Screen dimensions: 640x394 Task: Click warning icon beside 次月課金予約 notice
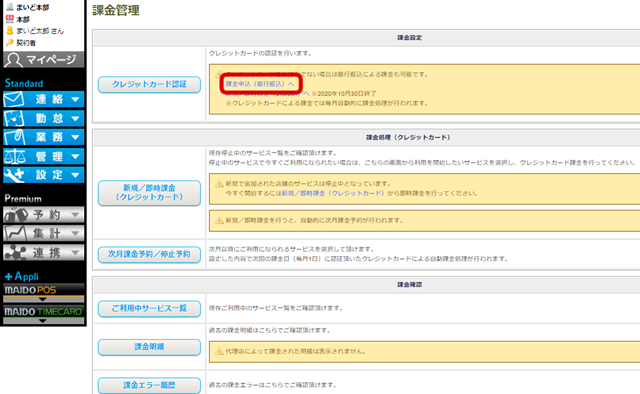click(x=219, y=220)
